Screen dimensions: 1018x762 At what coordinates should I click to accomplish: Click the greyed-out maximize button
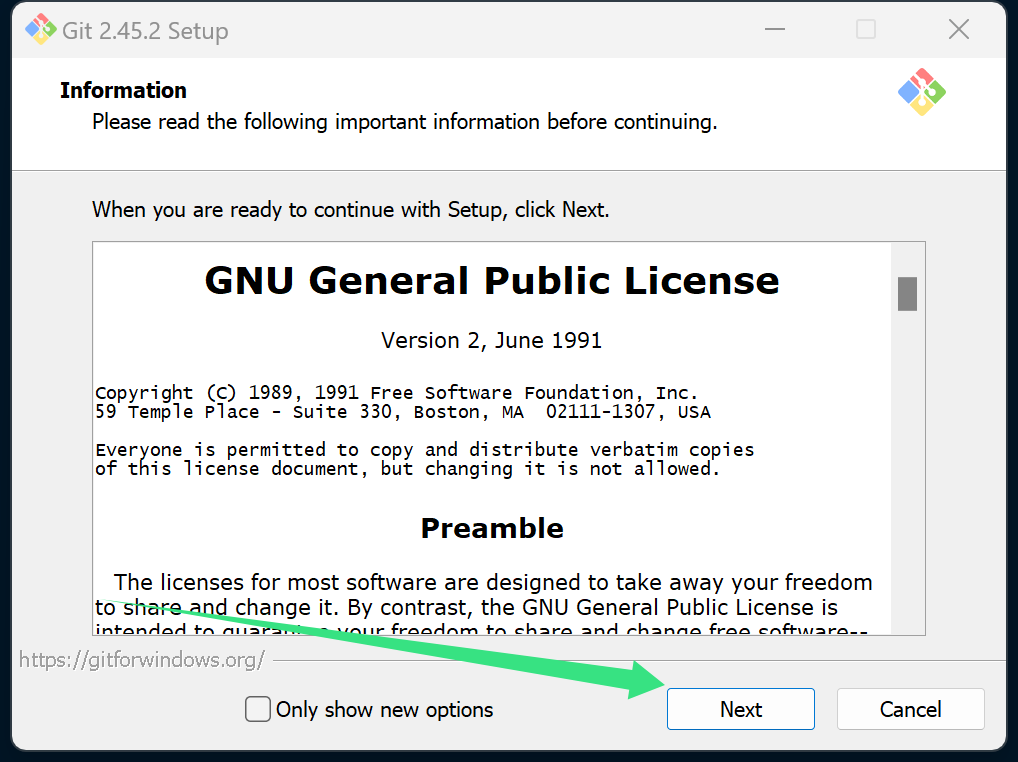pyautogui.click(x=866, y=30)
